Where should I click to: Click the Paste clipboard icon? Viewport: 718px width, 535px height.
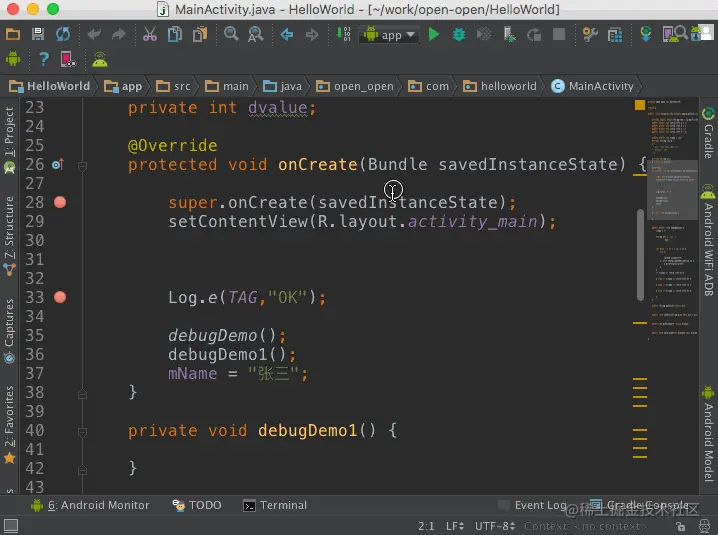[200, 34]
